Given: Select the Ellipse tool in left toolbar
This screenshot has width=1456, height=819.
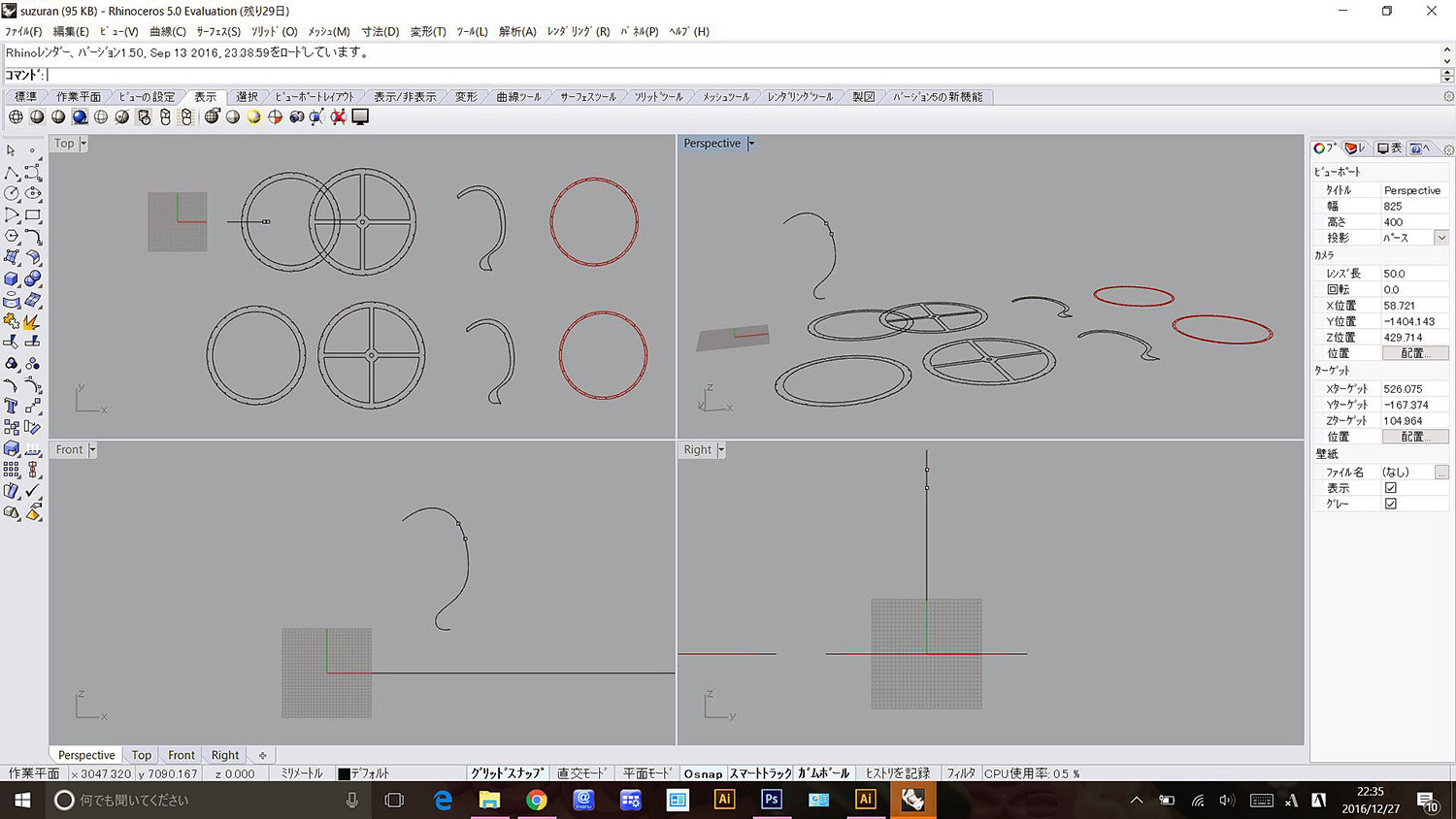Looking at the screenshot, I should 33,193.
